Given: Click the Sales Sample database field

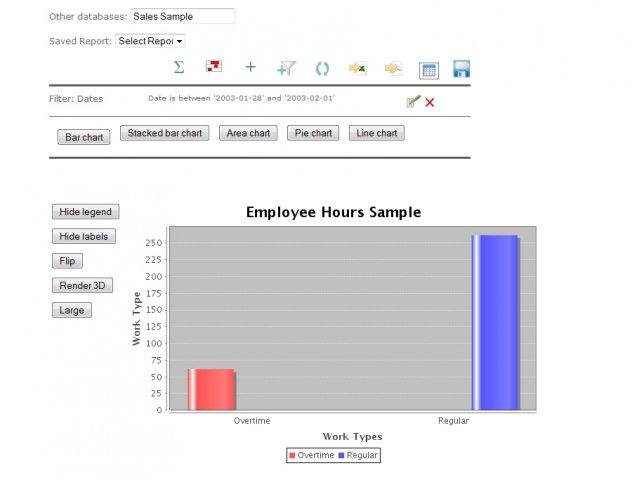Looking at the screenshot, I should coord(183,17).
